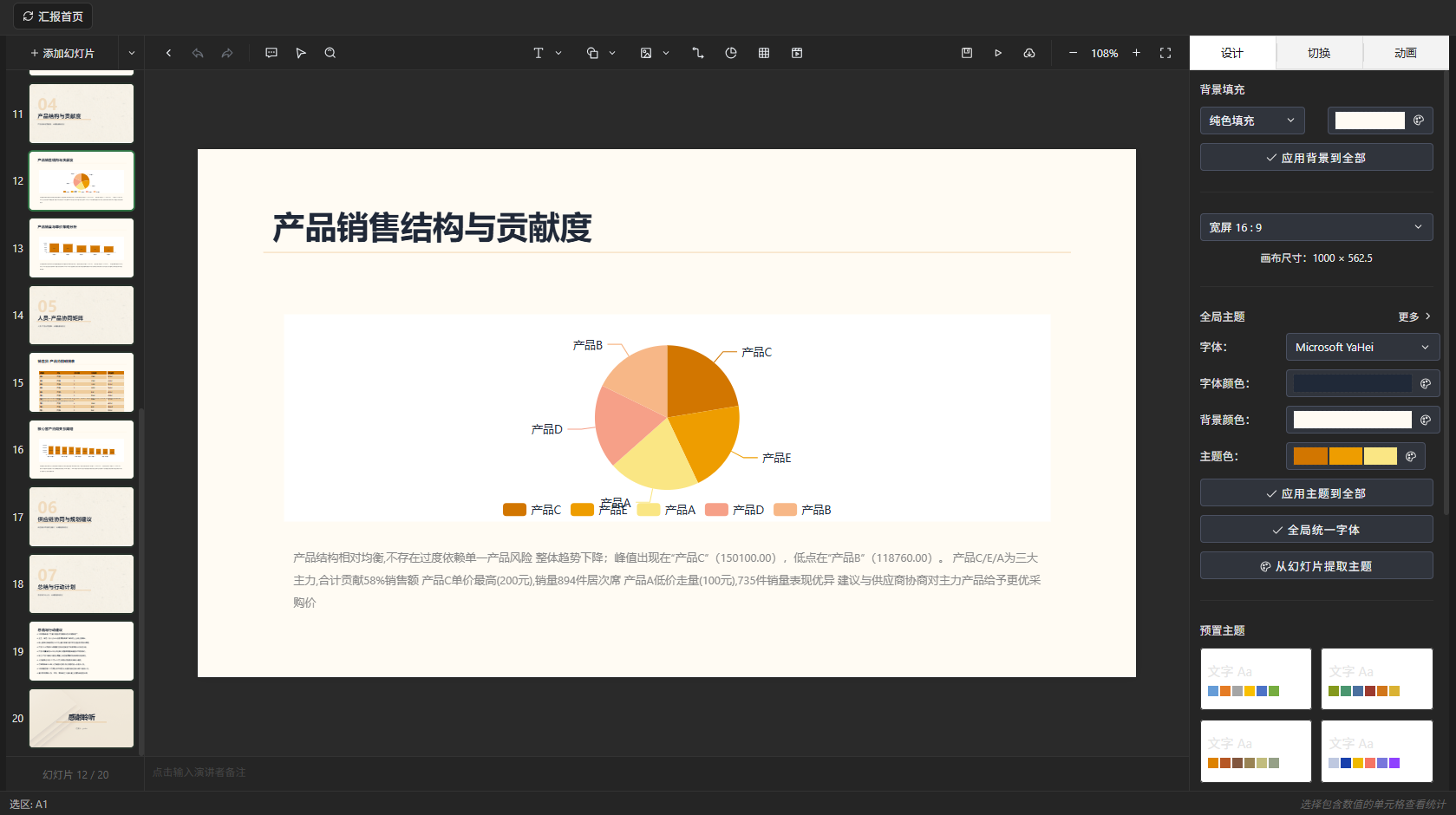Viewport: 1456px width, 815px height.
Task: Enable global unified font
Action: [x=1316, y=529]
